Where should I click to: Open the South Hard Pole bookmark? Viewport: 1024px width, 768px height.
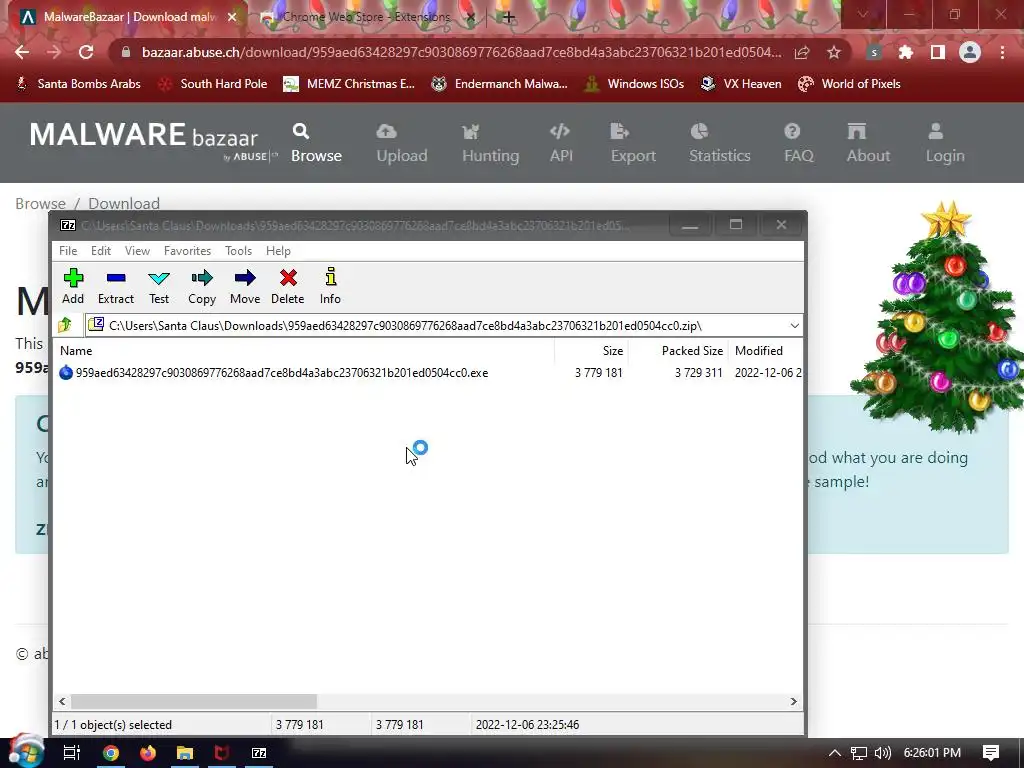(x=213, y=84)
